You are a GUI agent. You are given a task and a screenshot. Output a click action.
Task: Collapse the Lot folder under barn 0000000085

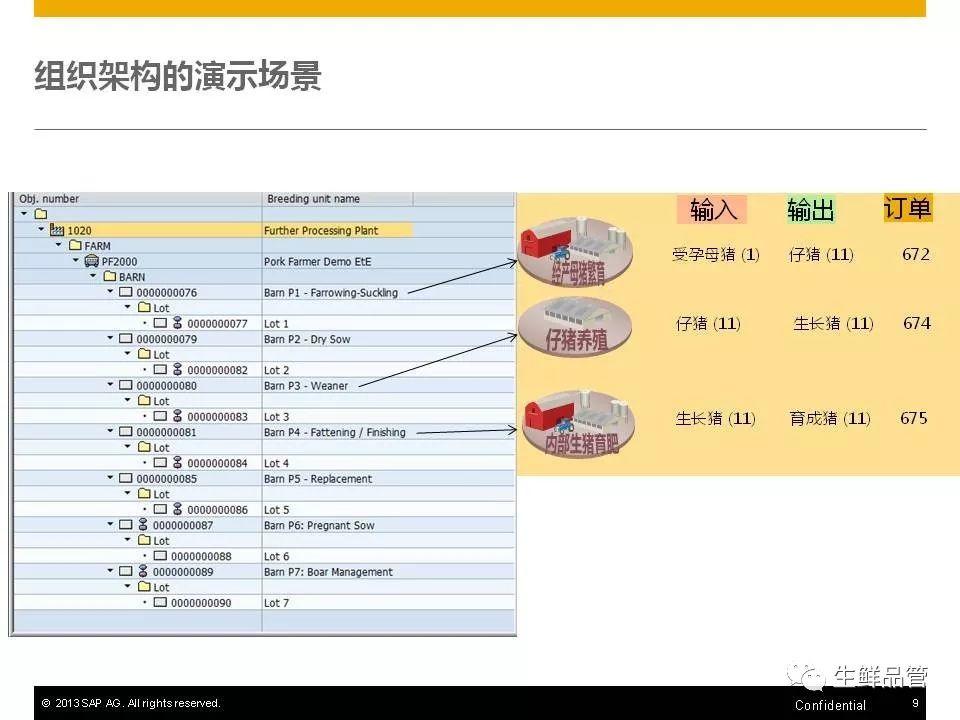(127, 494)
